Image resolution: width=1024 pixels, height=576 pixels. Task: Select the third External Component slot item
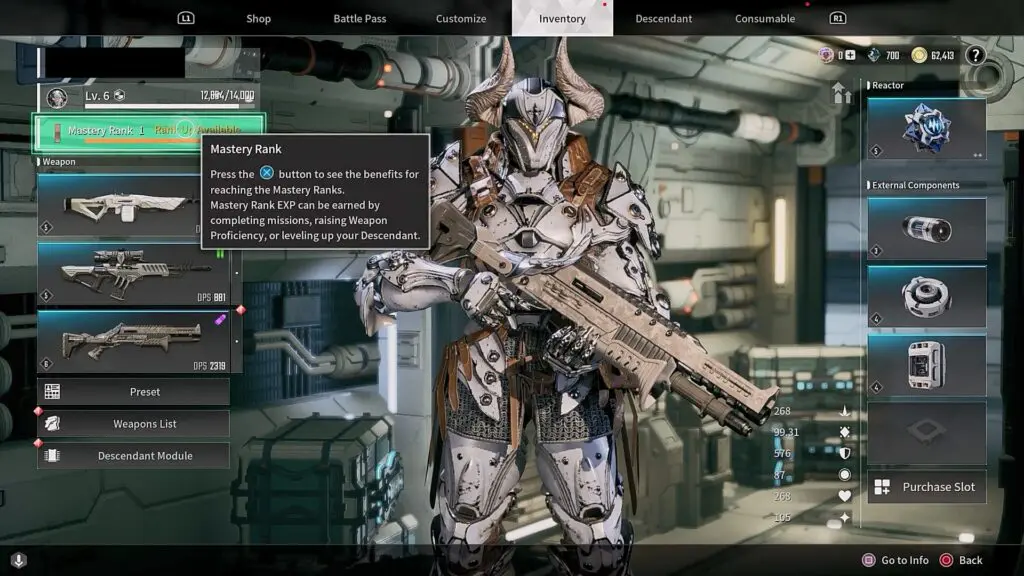926,364
